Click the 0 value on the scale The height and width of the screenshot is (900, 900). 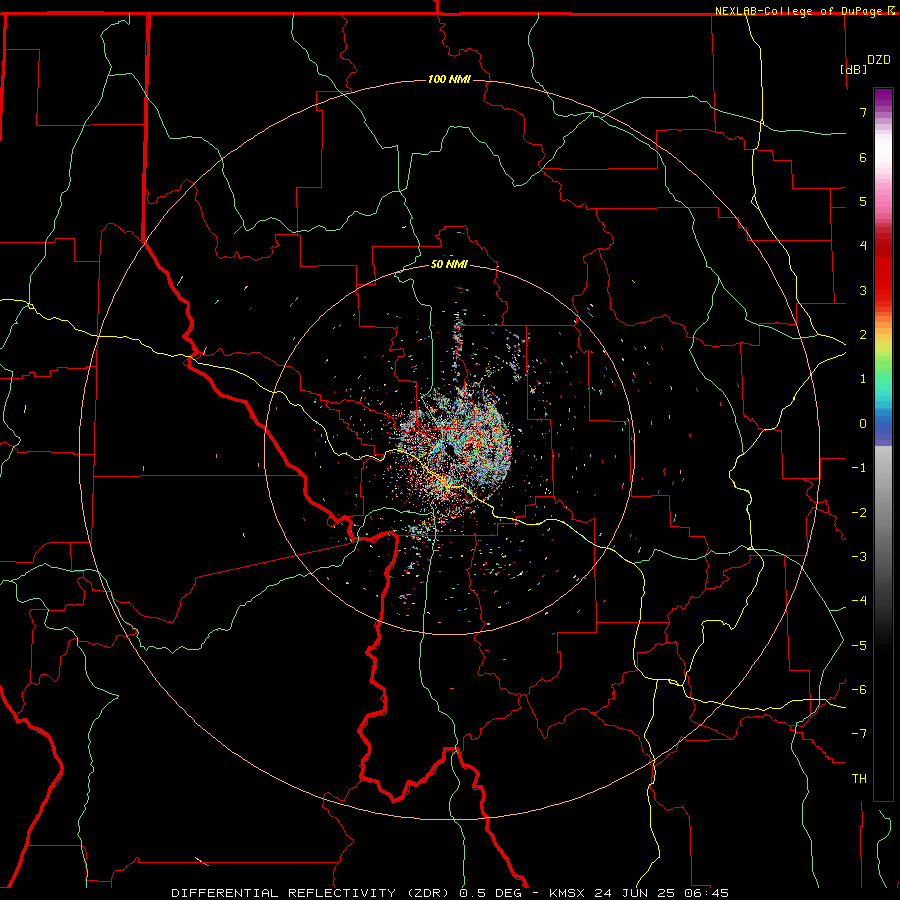coord(863,424)
